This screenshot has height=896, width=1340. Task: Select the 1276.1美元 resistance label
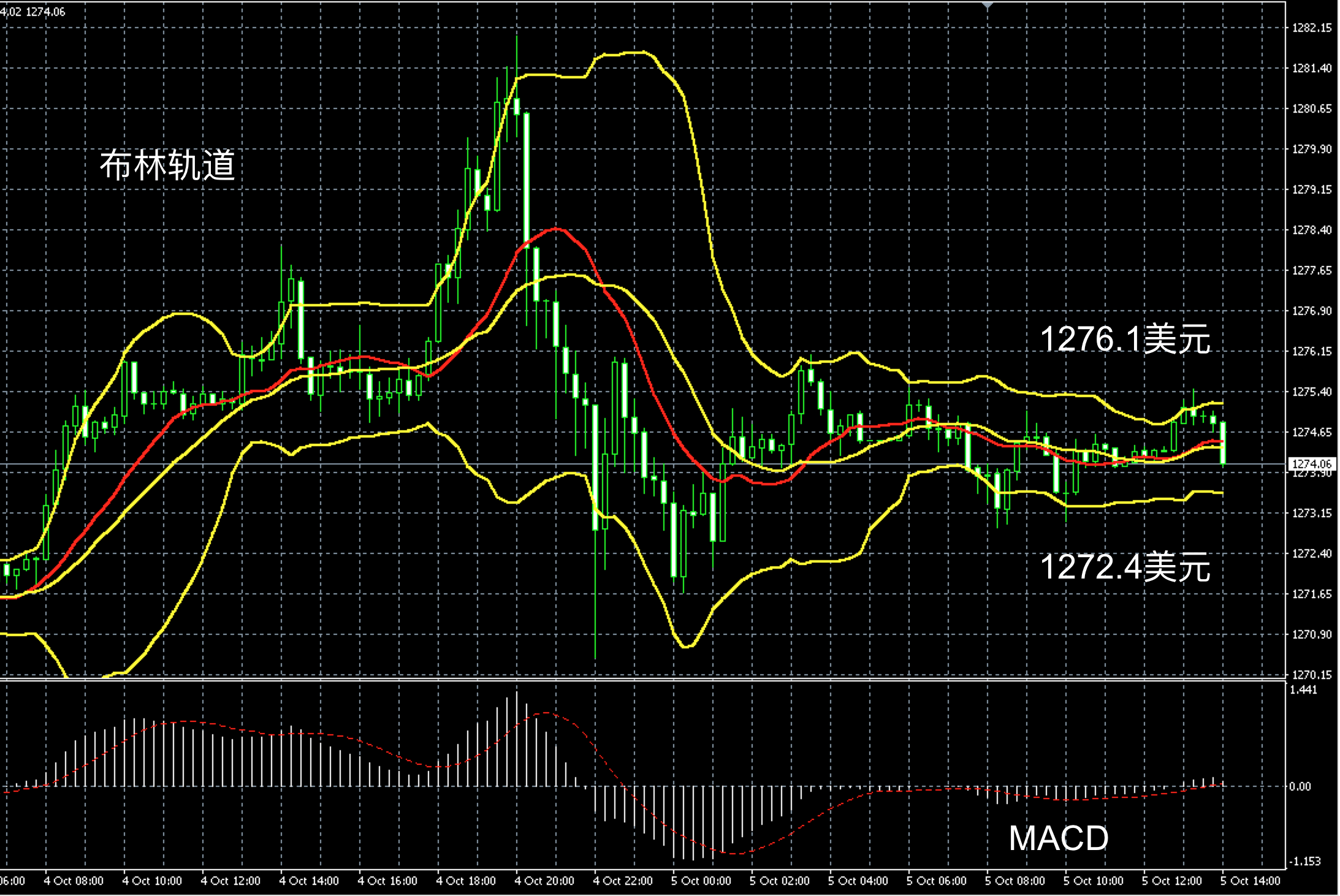click(x=1125, y=339)
